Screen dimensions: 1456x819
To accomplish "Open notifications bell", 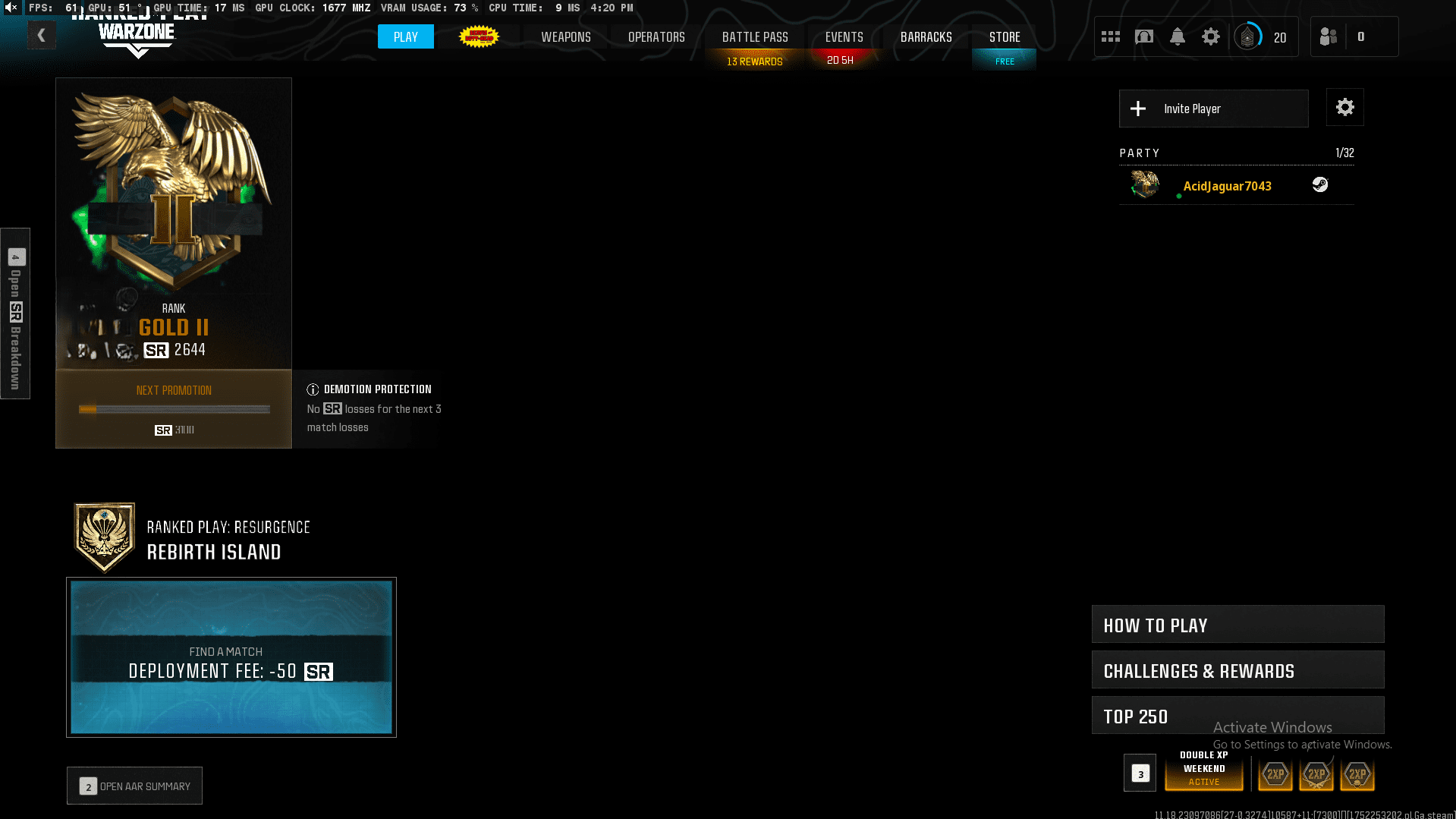I will pos(1178,36).
